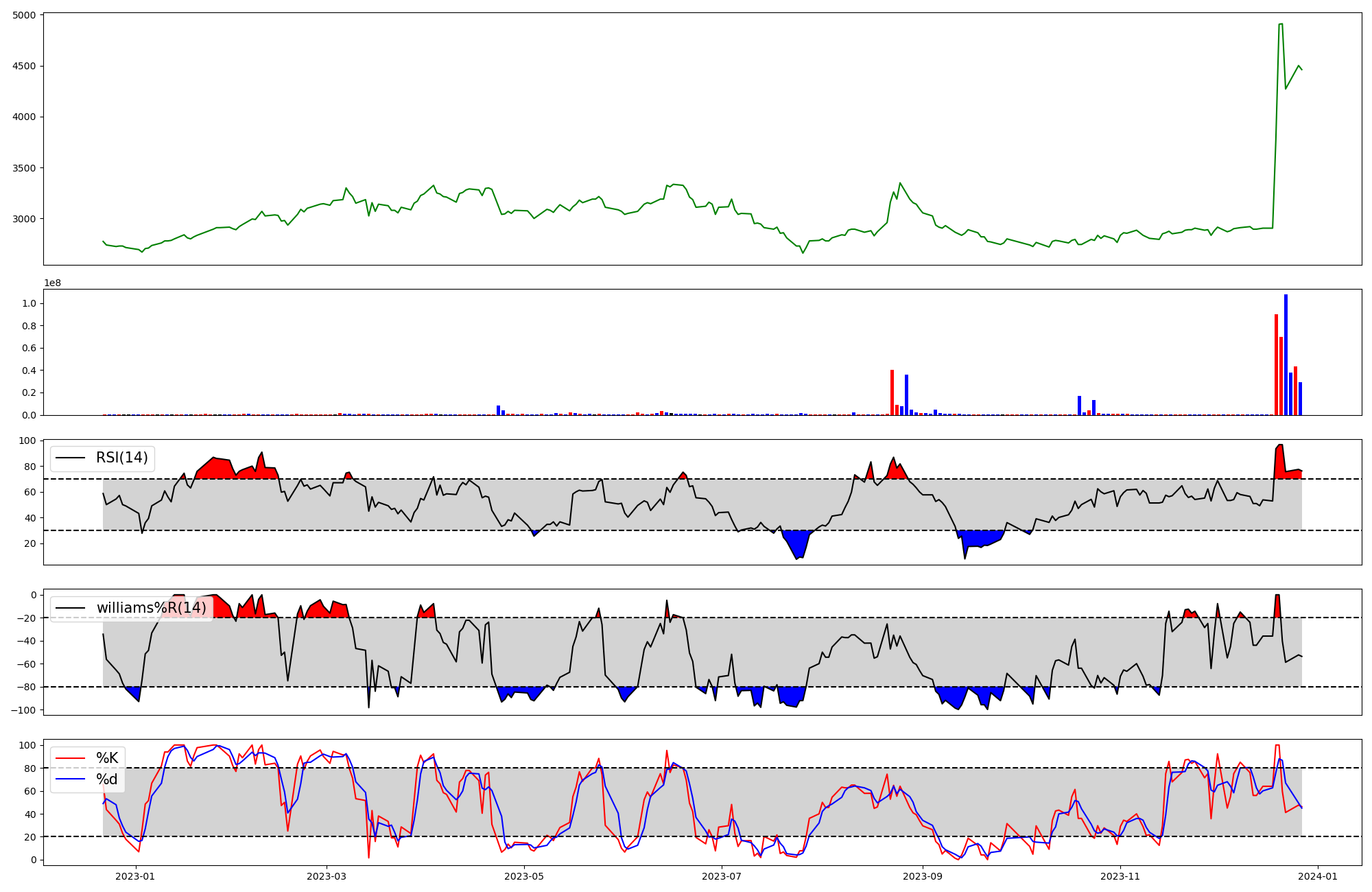Click the williams%R(14) legend label
This screenshot has width=1372, height=892.
pos(151,608)
